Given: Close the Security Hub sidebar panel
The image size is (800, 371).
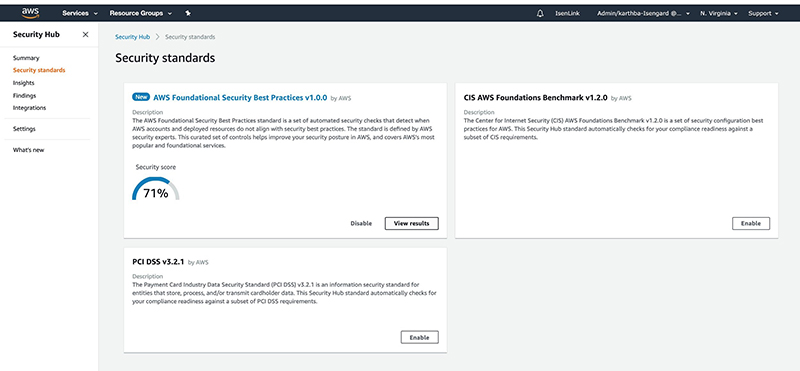Looking at the screenshot, I should [85, 35].
